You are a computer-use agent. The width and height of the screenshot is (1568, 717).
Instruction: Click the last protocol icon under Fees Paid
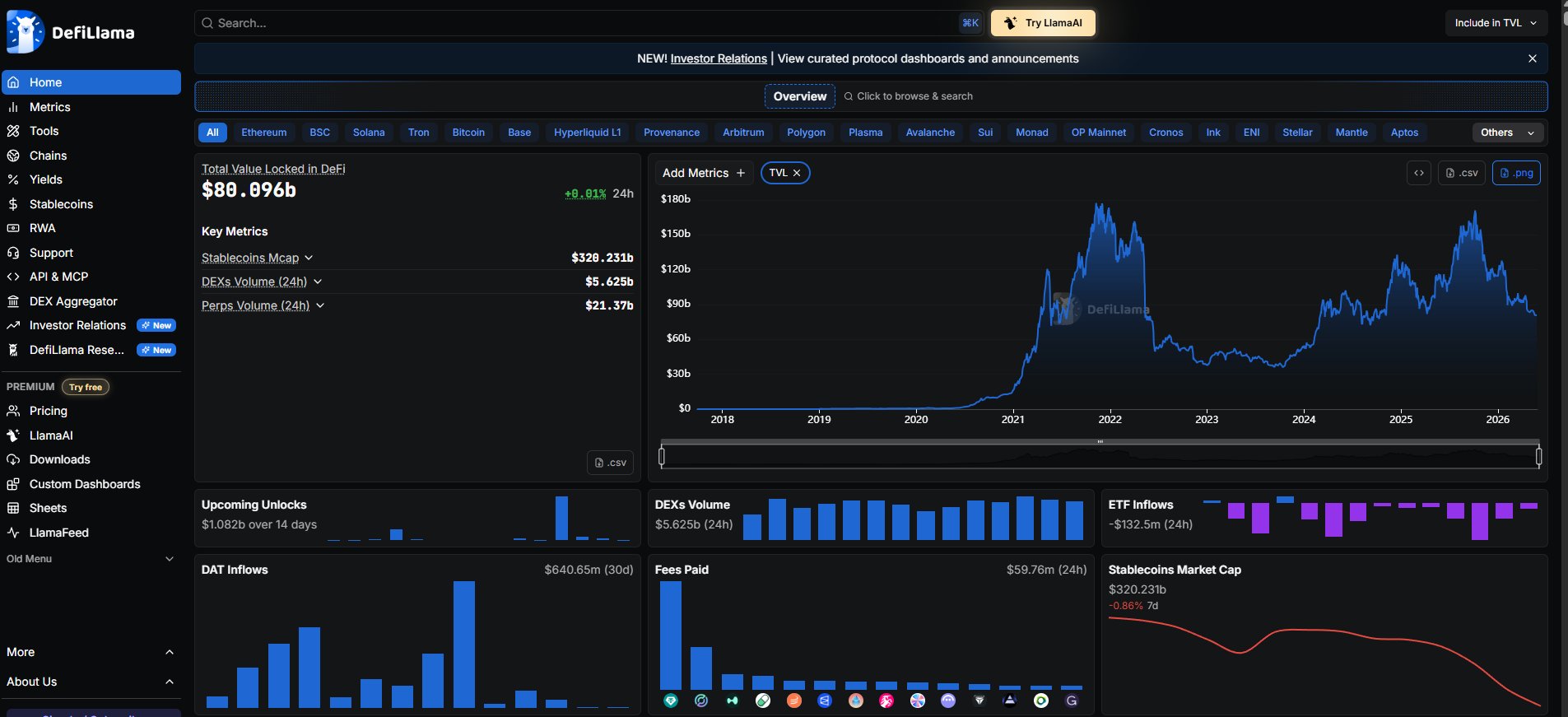(x=1072, y=701)
